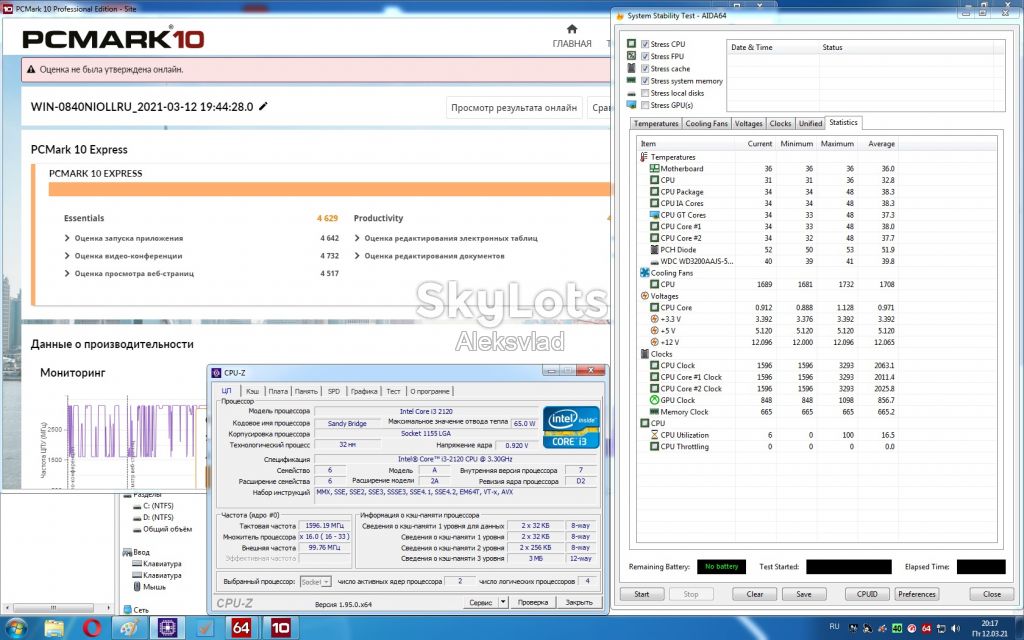Click the Temperatures category icon in the statistics list
This screenshot has height=640, width=1024.
coord(644,157)
